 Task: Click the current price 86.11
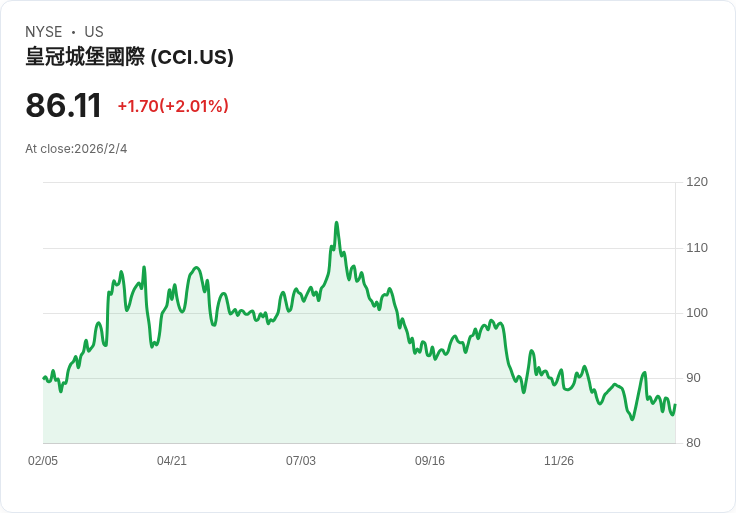click(x=63, y=106)
